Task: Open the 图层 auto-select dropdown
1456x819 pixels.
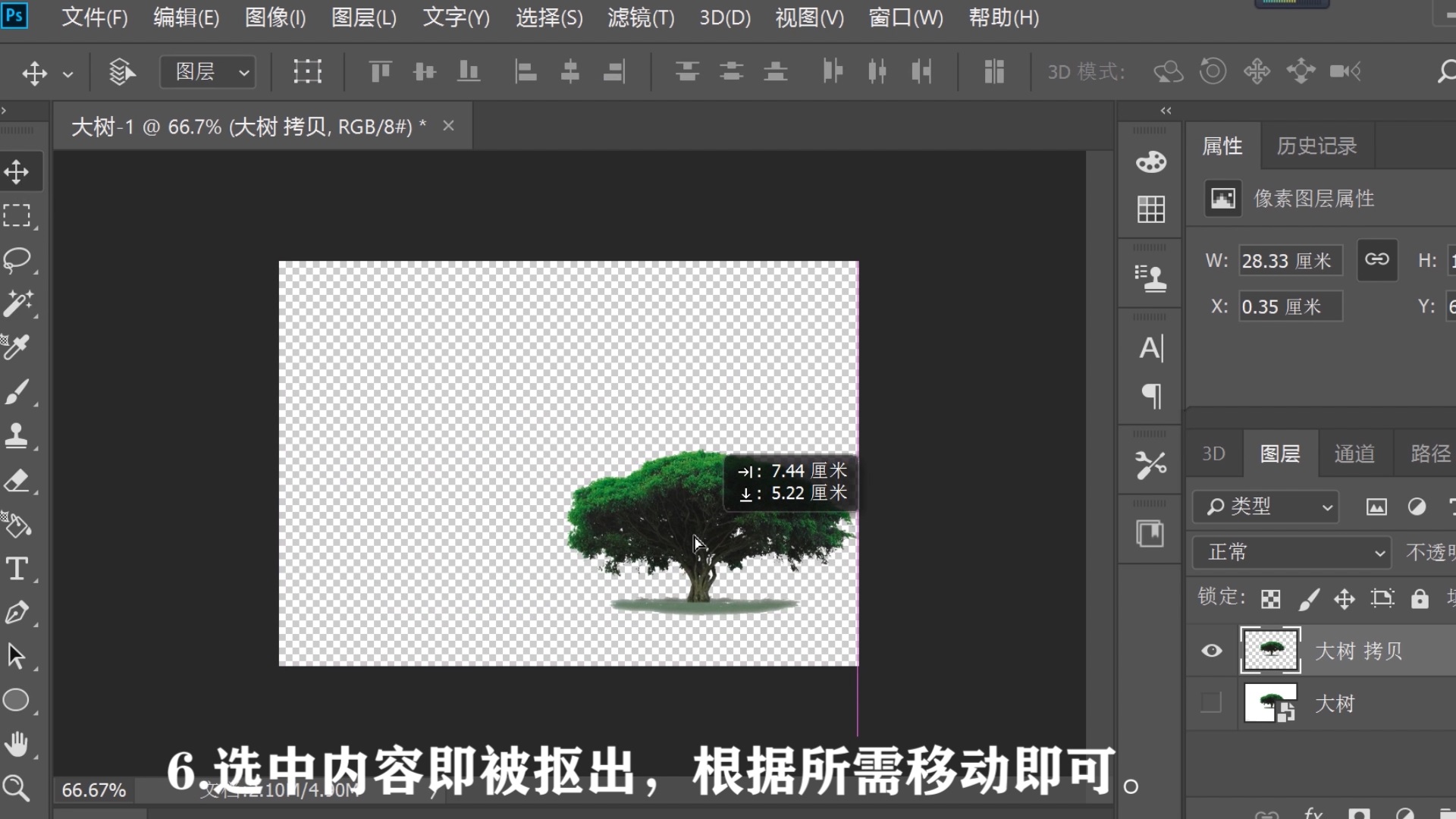Action: (208, 72)
